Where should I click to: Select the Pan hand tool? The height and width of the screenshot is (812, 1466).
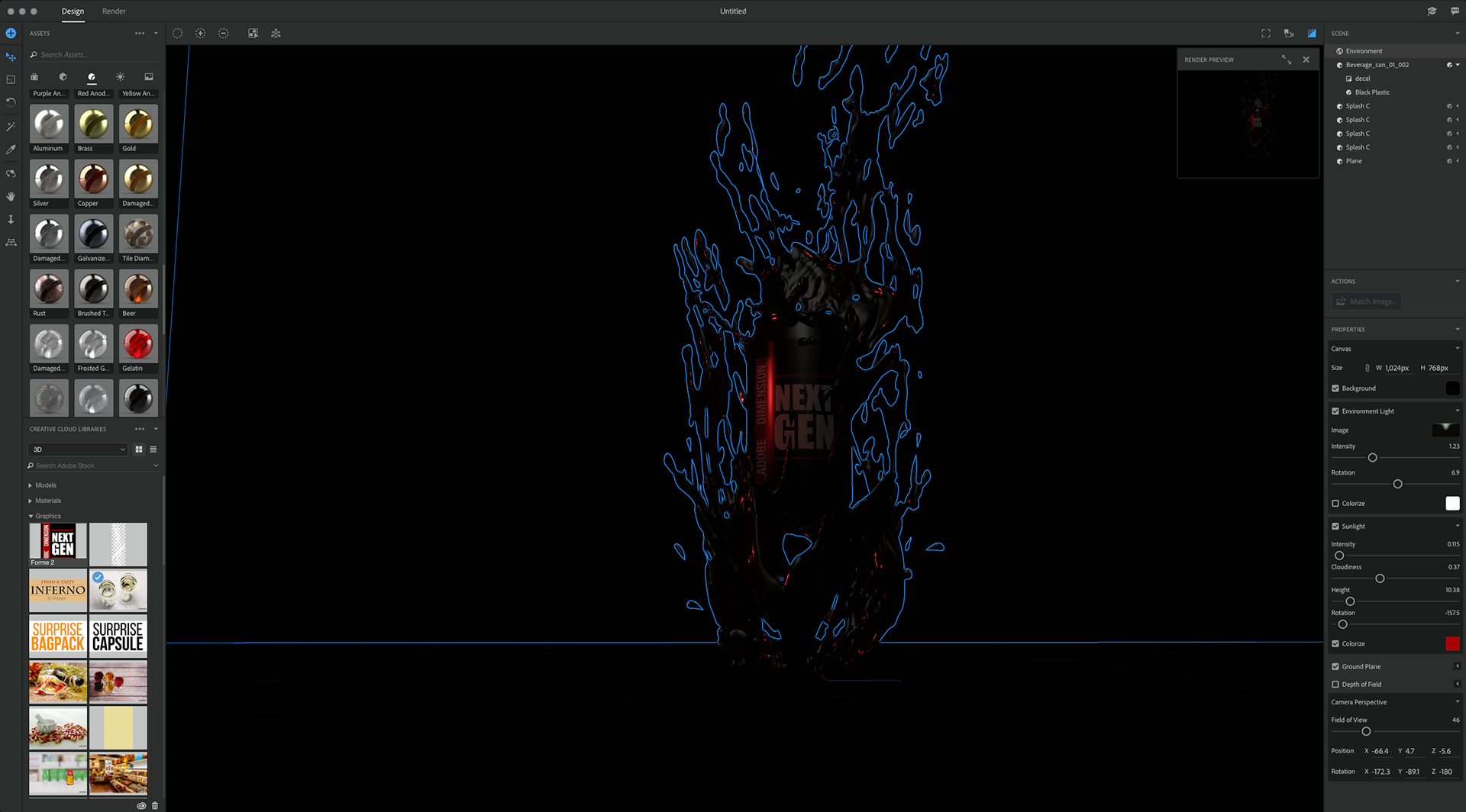point(11,196)
